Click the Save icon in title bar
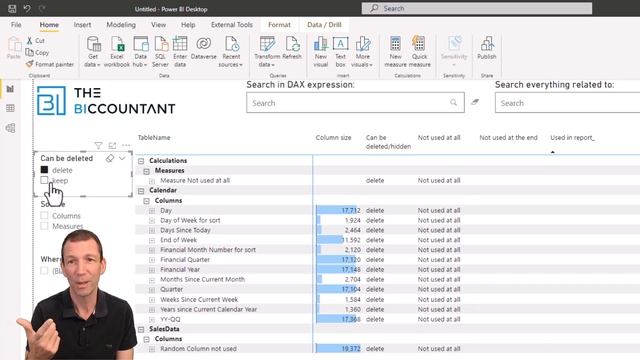This screenshot has width=640, height=360. click(x=12, y=9)
